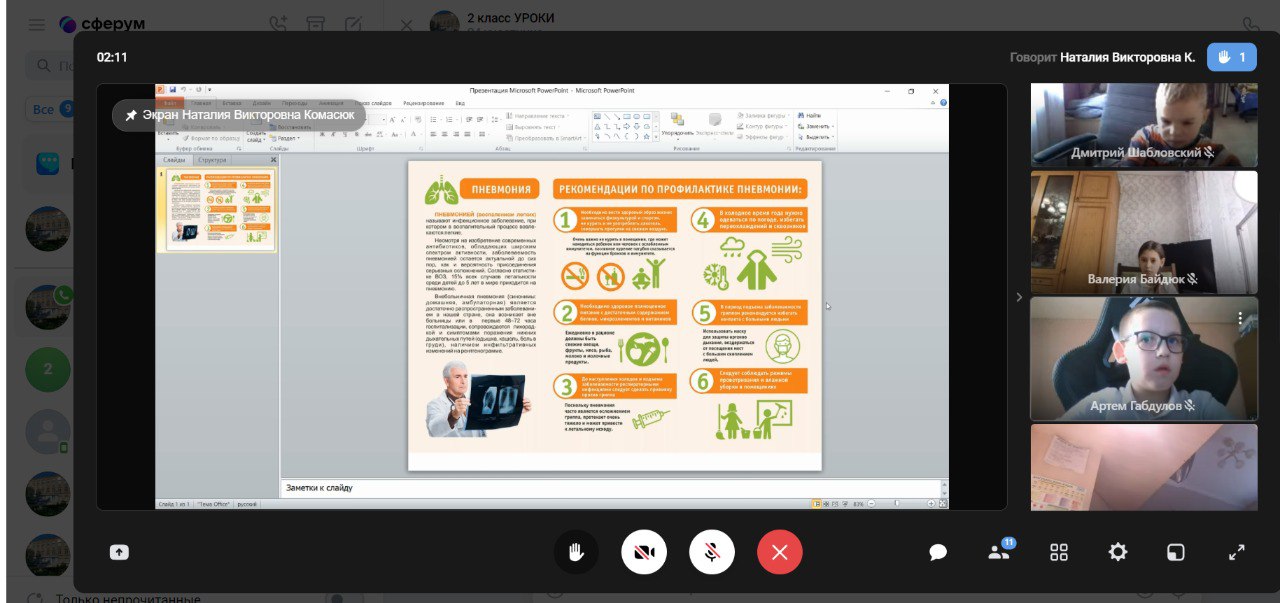The width and height of the screenshot is (1280, 603).
Task: Open the archive icon in Sferum header
Action: click(316, 24)
